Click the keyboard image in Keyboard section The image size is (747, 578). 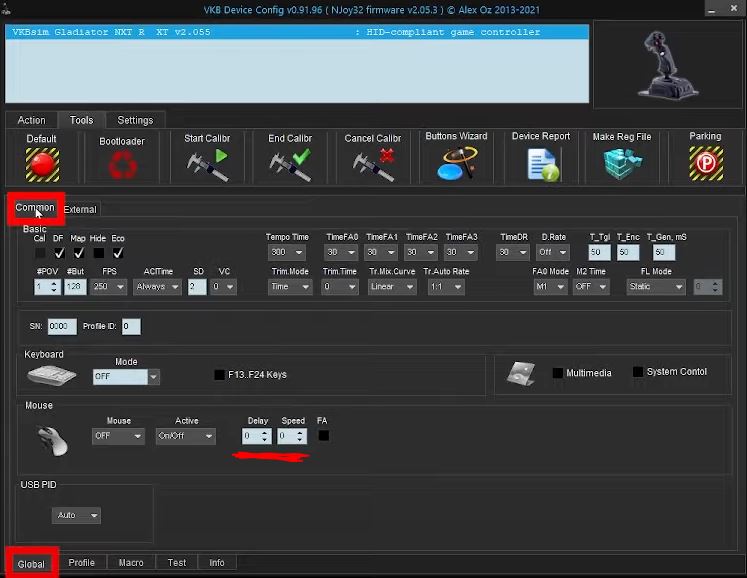coord(51,375)
